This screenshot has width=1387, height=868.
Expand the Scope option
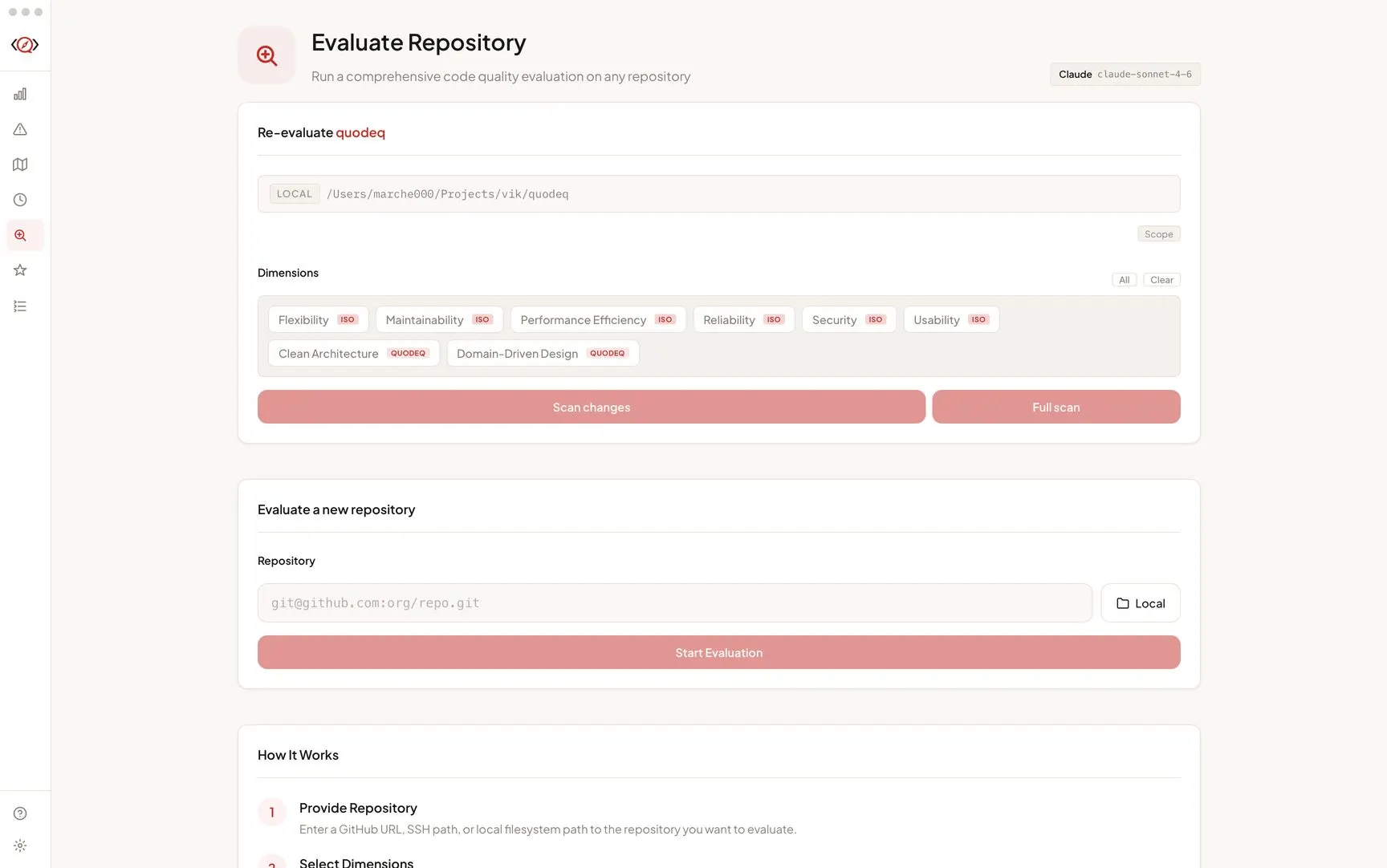pos(1158,234)
